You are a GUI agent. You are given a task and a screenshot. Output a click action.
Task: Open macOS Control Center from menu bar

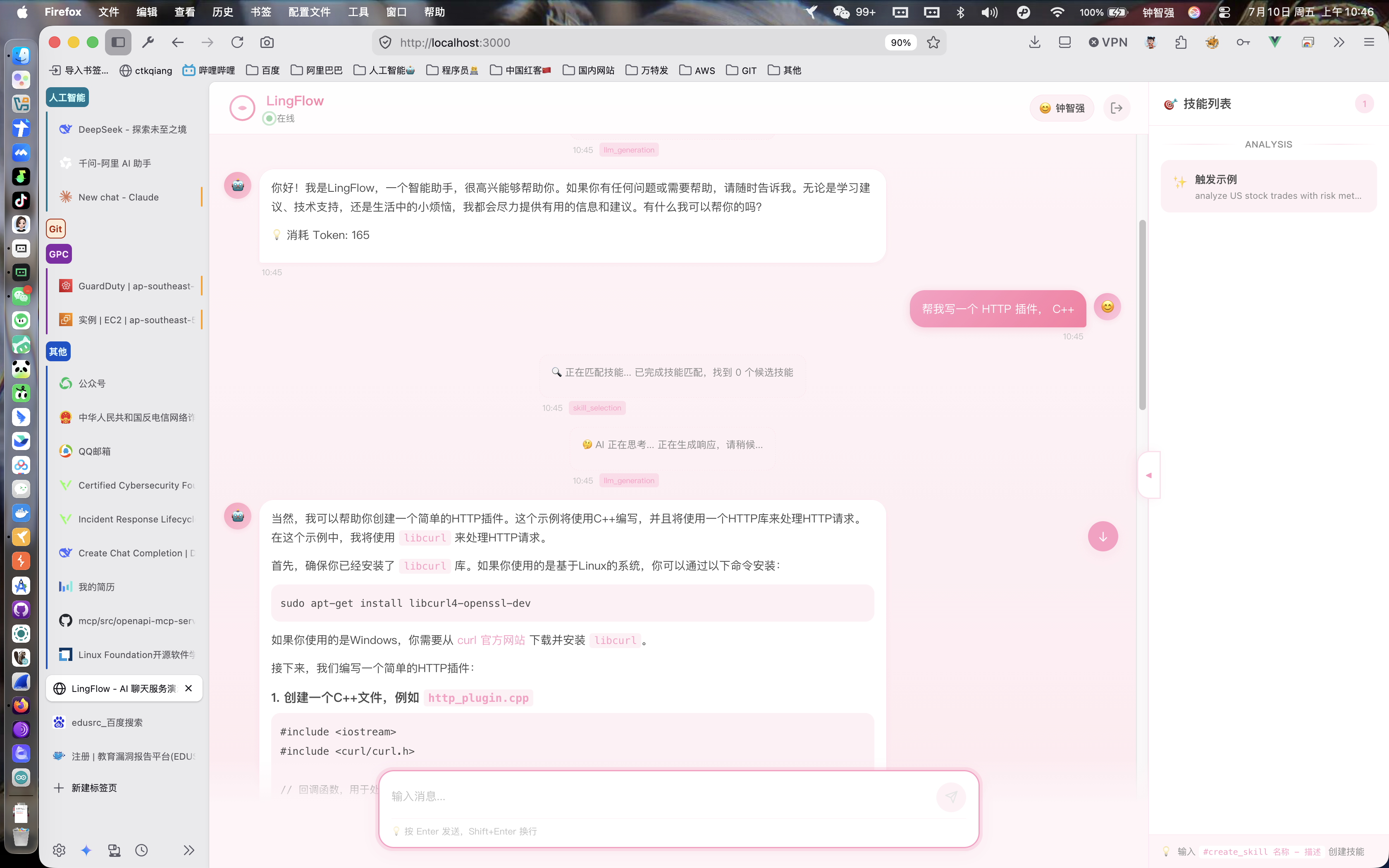point(1224,12)
